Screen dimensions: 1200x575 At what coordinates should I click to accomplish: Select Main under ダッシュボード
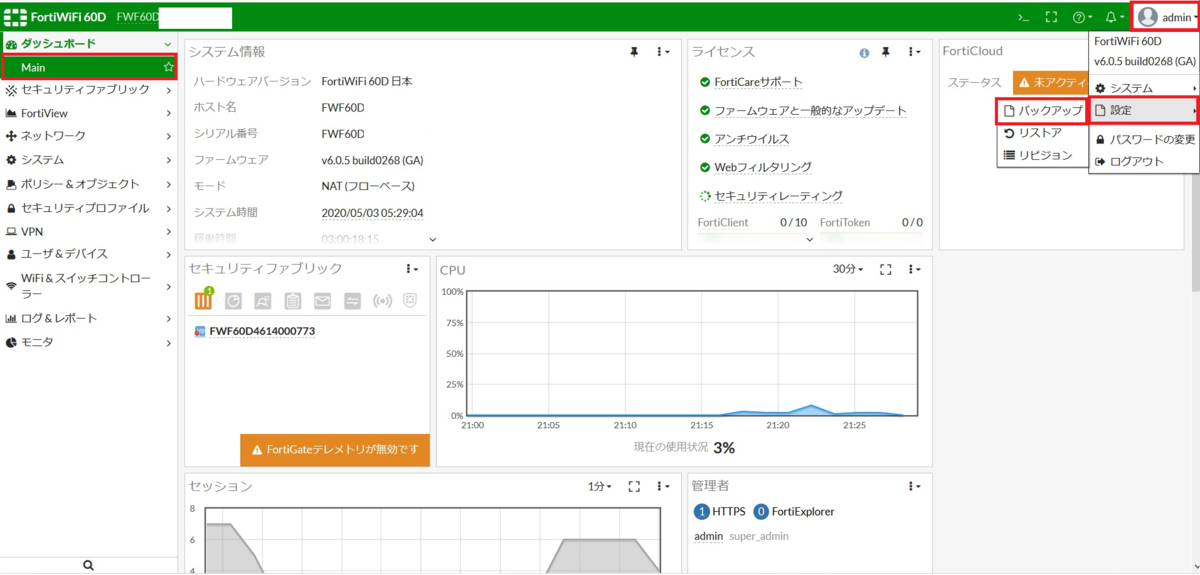pyautogui.click(x=89, y=67)
